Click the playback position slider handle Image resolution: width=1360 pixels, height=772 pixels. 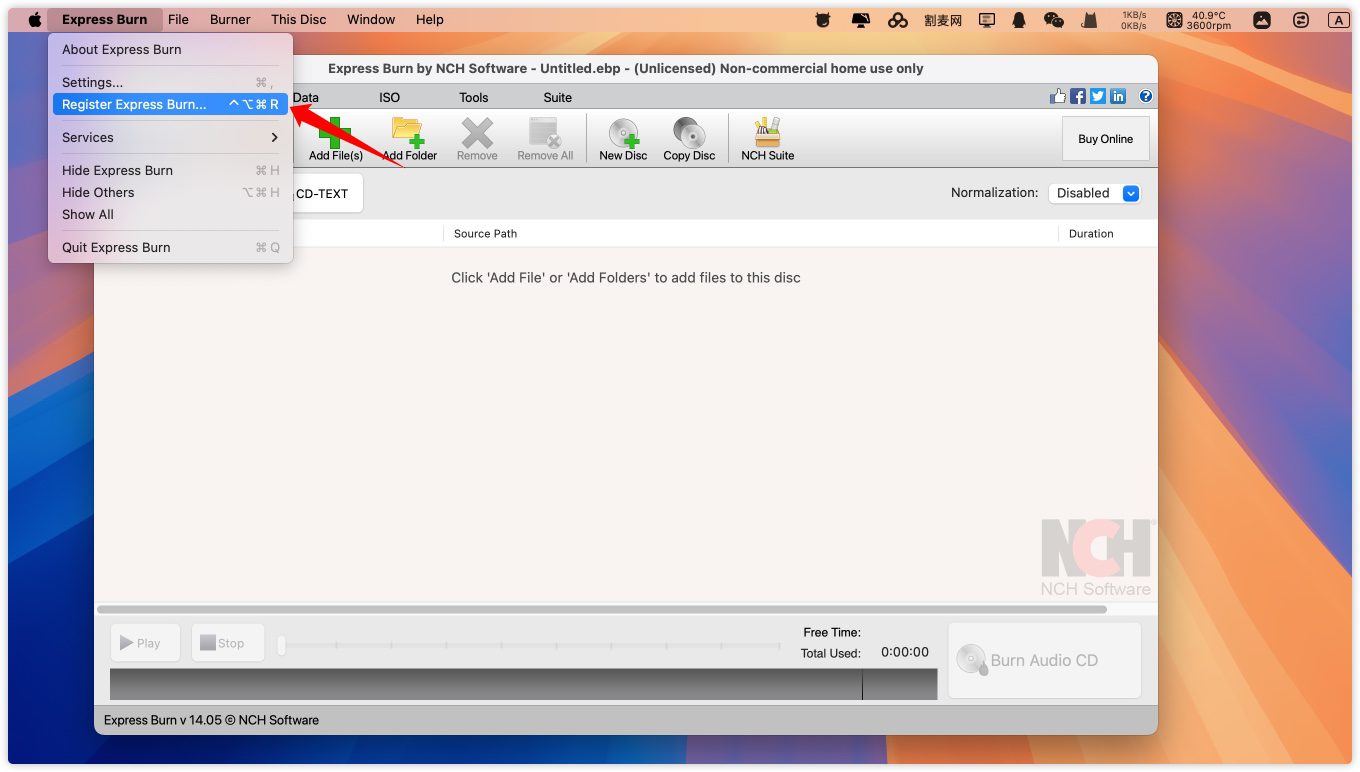282,646
